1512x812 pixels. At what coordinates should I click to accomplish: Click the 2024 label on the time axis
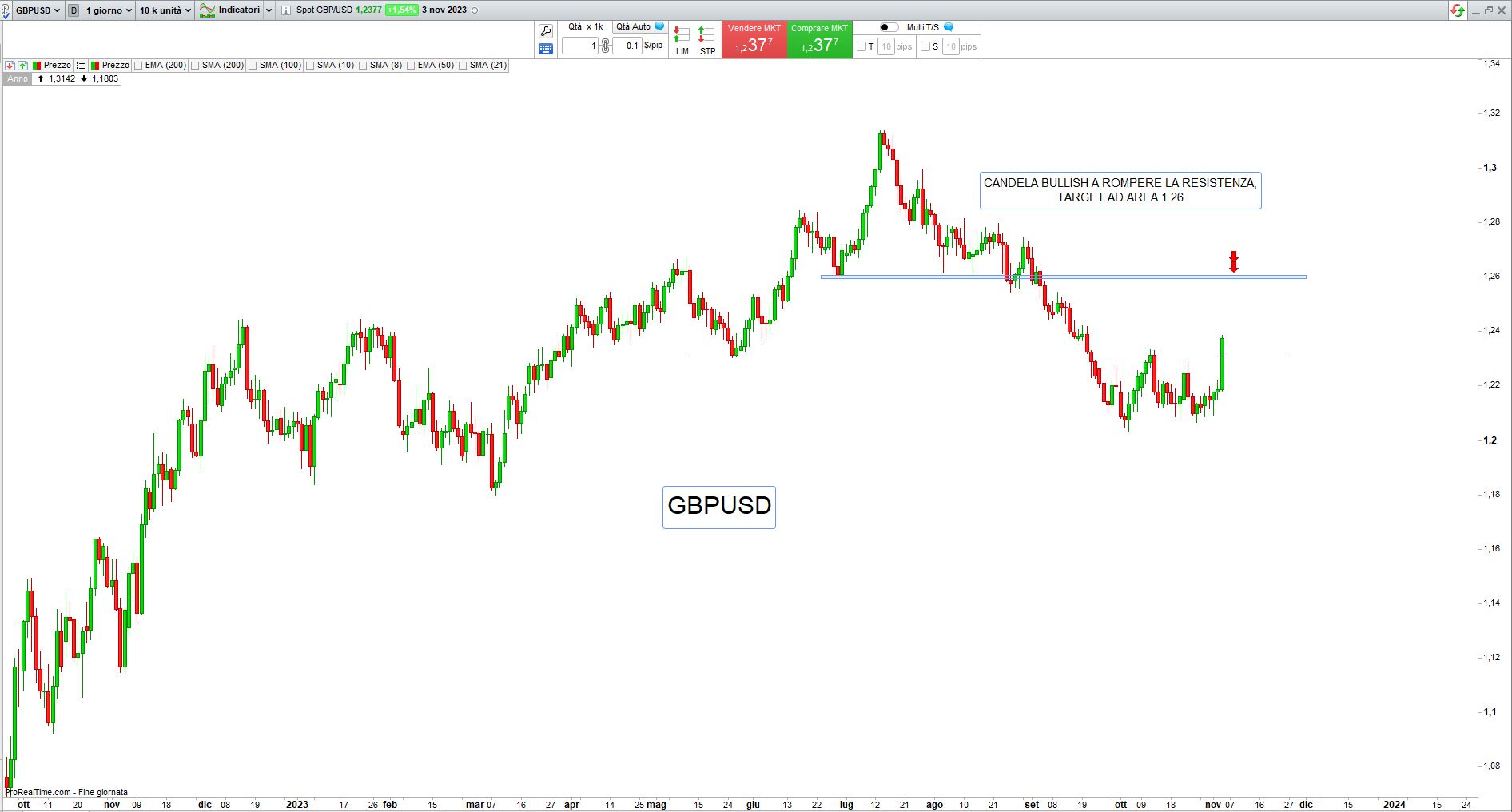click(x=1395, y=805)
